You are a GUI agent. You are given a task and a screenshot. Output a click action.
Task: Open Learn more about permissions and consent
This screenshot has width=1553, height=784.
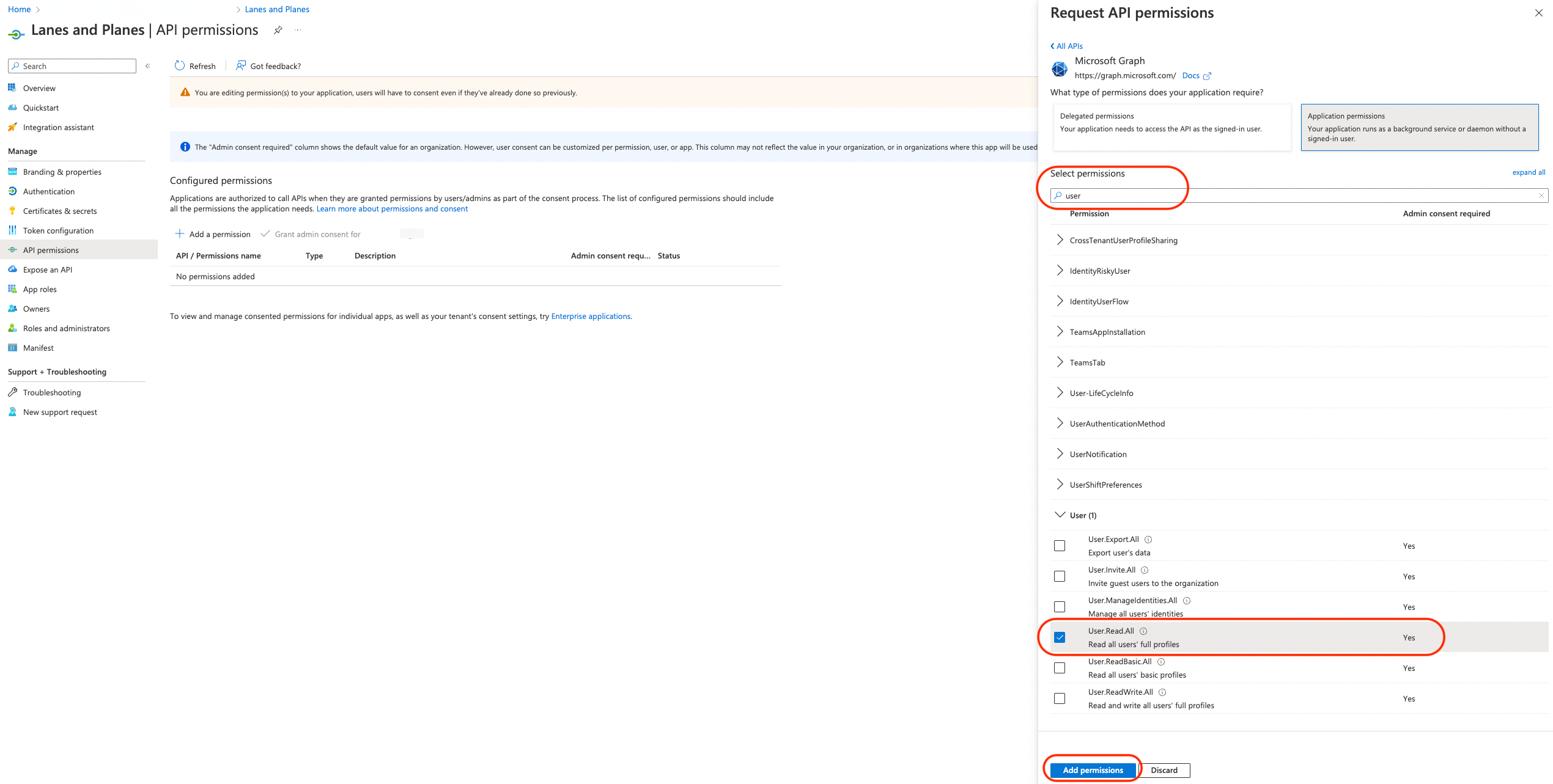(392, 208)
